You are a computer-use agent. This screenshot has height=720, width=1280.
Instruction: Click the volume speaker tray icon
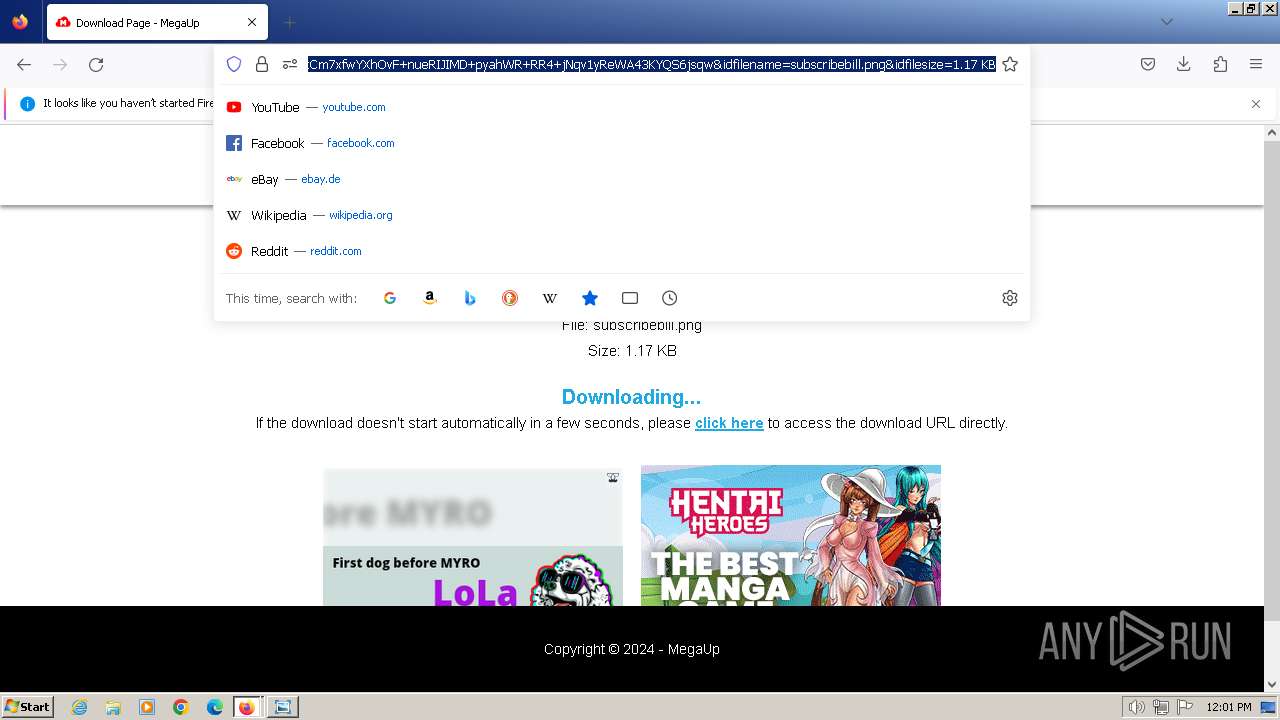1136,707
